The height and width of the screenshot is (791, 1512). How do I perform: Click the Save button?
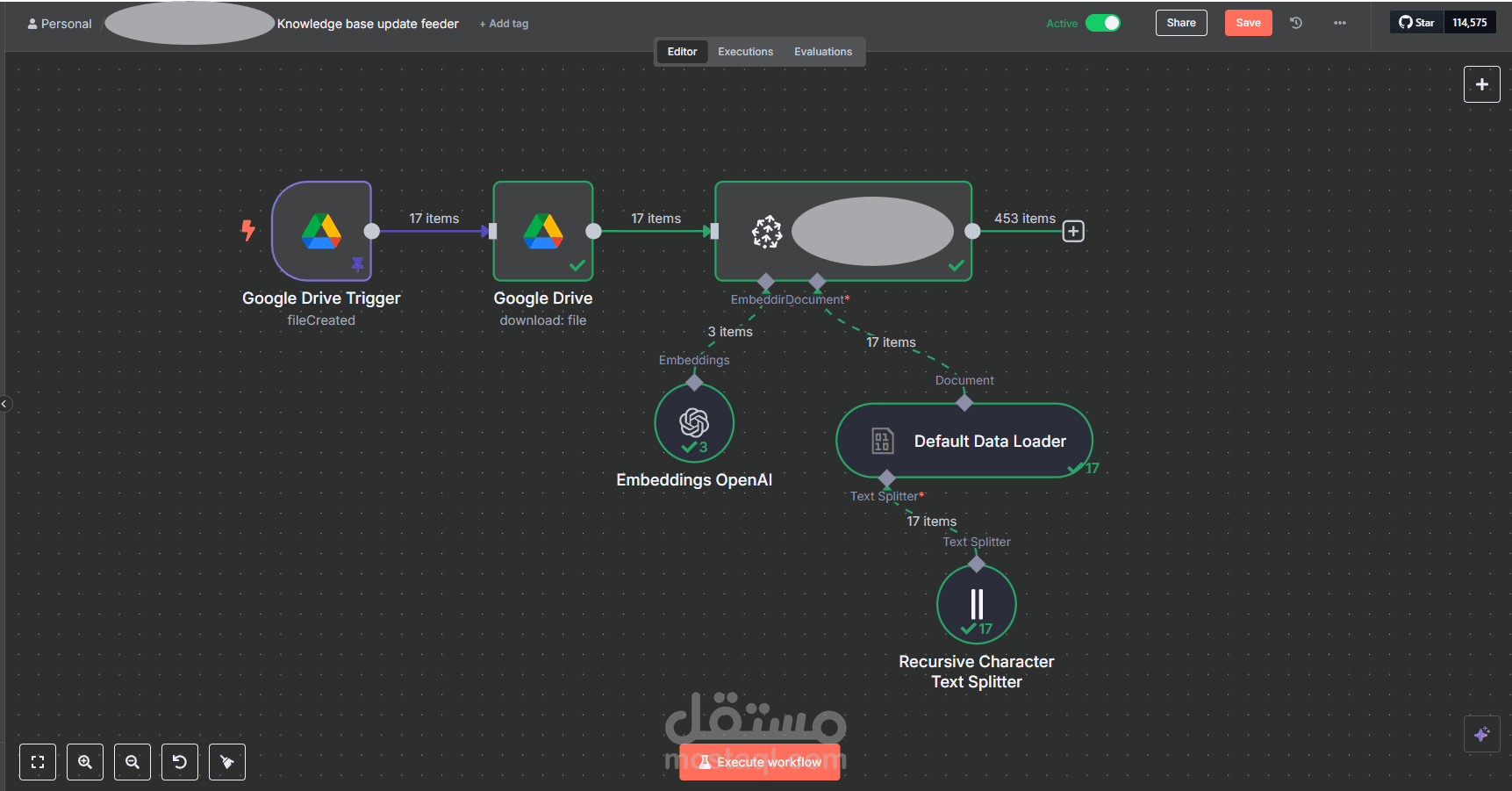click(1248, 23)
